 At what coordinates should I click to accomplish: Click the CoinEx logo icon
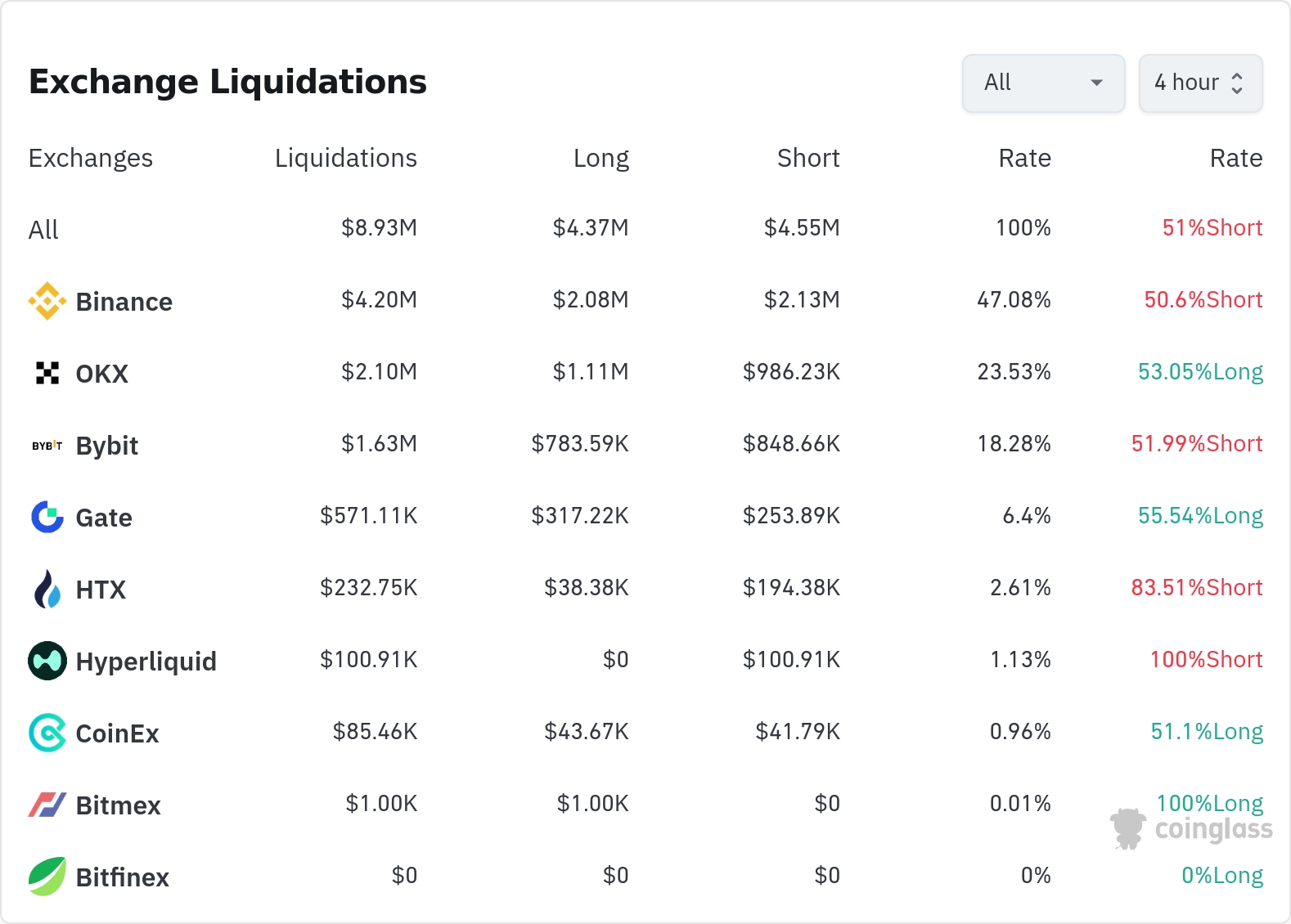coord(47,733)
